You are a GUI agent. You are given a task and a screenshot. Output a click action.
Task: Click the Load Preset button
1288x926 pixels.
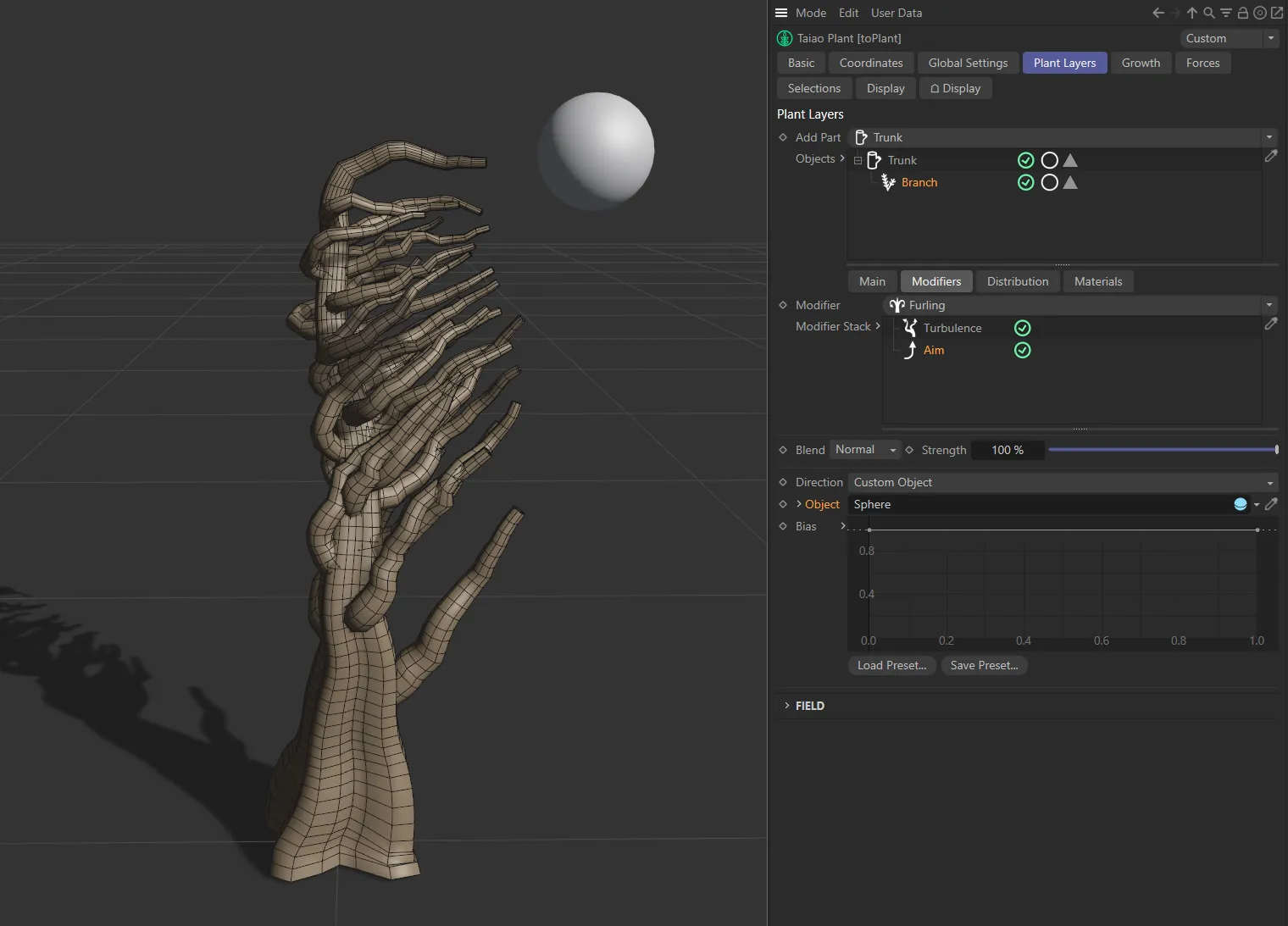[x=891, y=665]
